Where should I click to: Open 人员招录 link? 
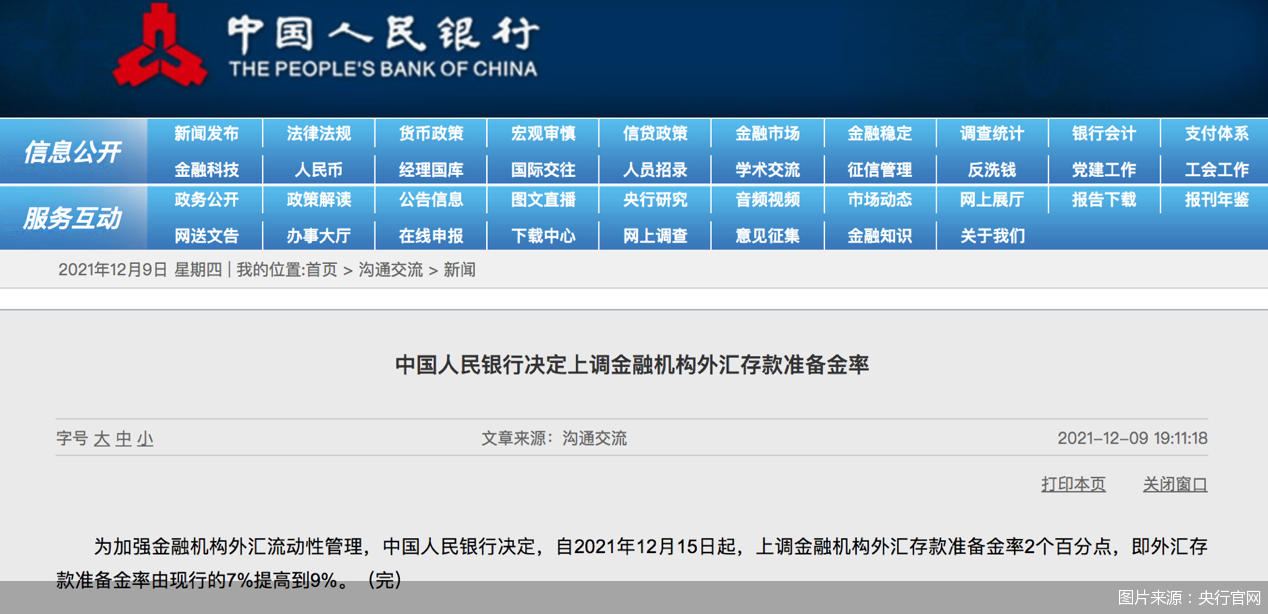tap(655, 170)
